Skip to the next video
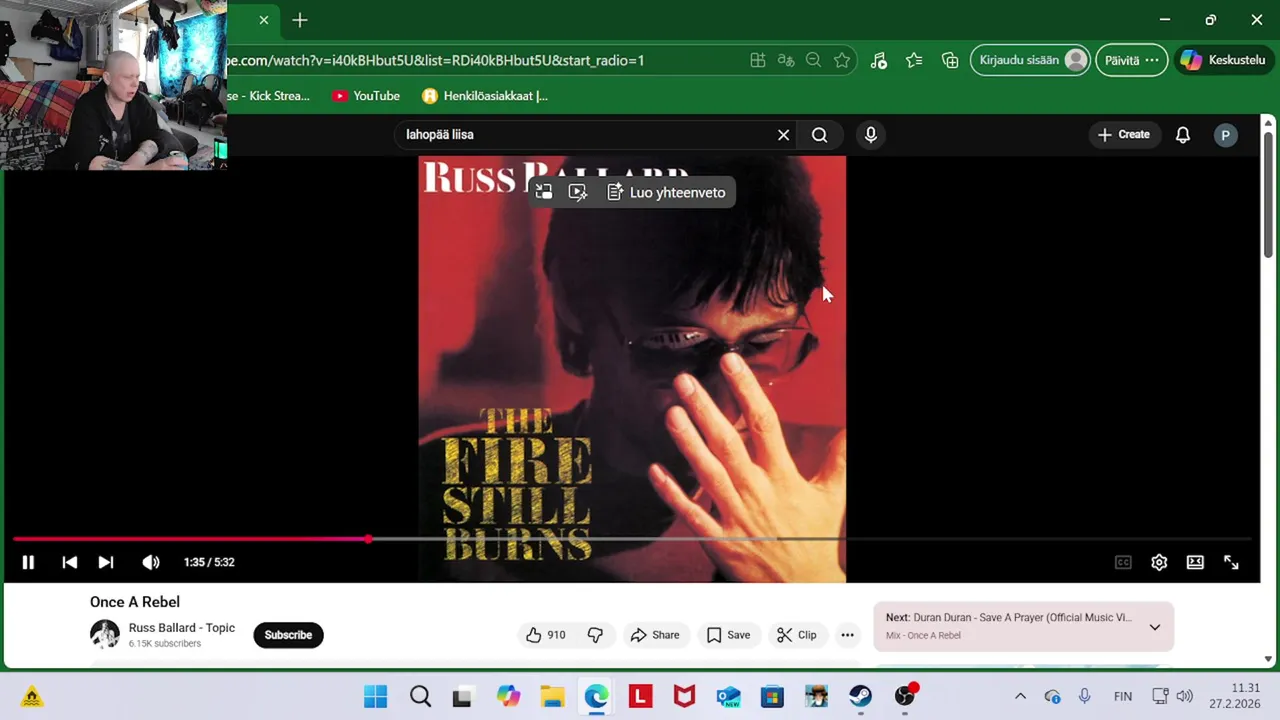 click(106, 562)
